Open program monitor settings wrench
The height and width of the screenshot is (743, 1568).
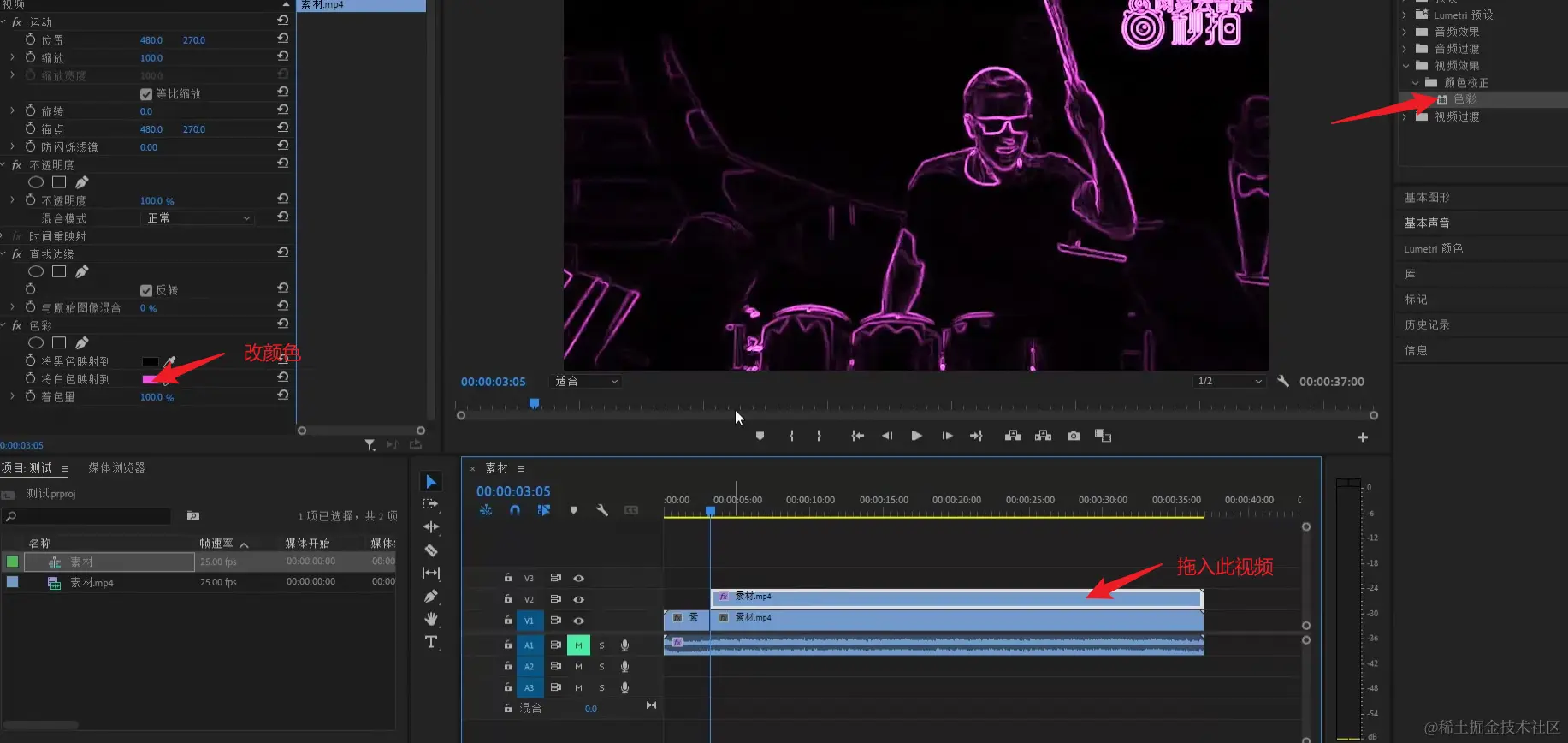[1283, 381]
